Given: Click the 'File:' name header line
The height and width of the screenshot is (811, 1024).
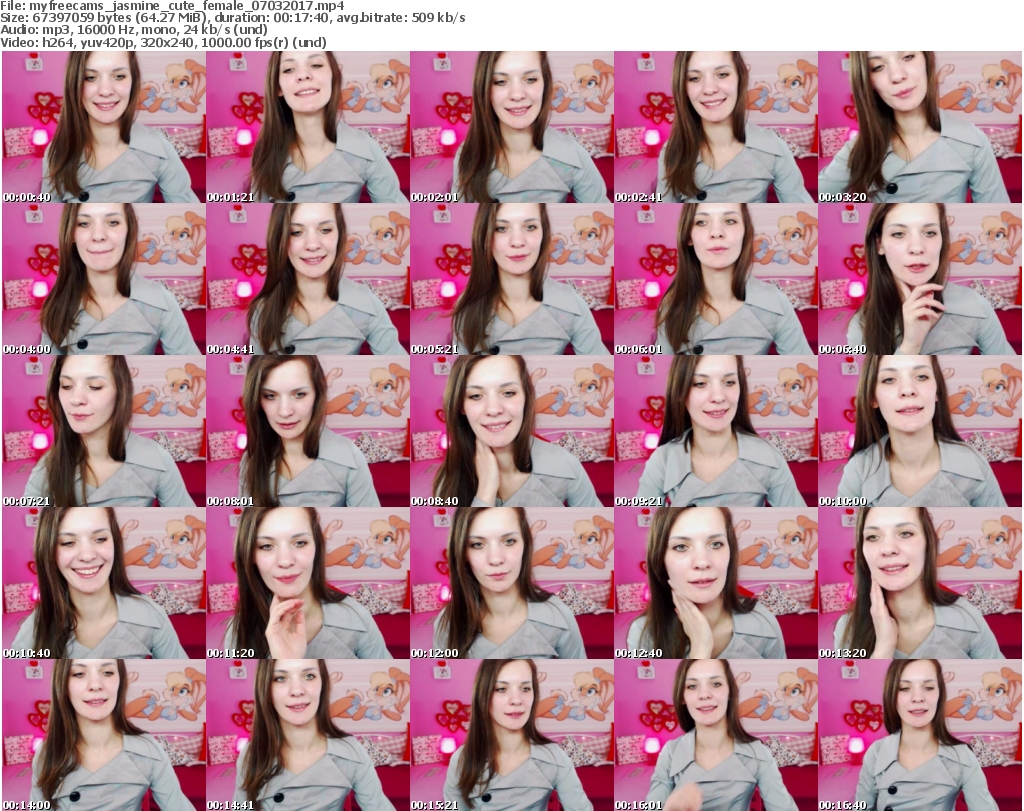Looking at the screenshot, I should (x=172, y=6).
